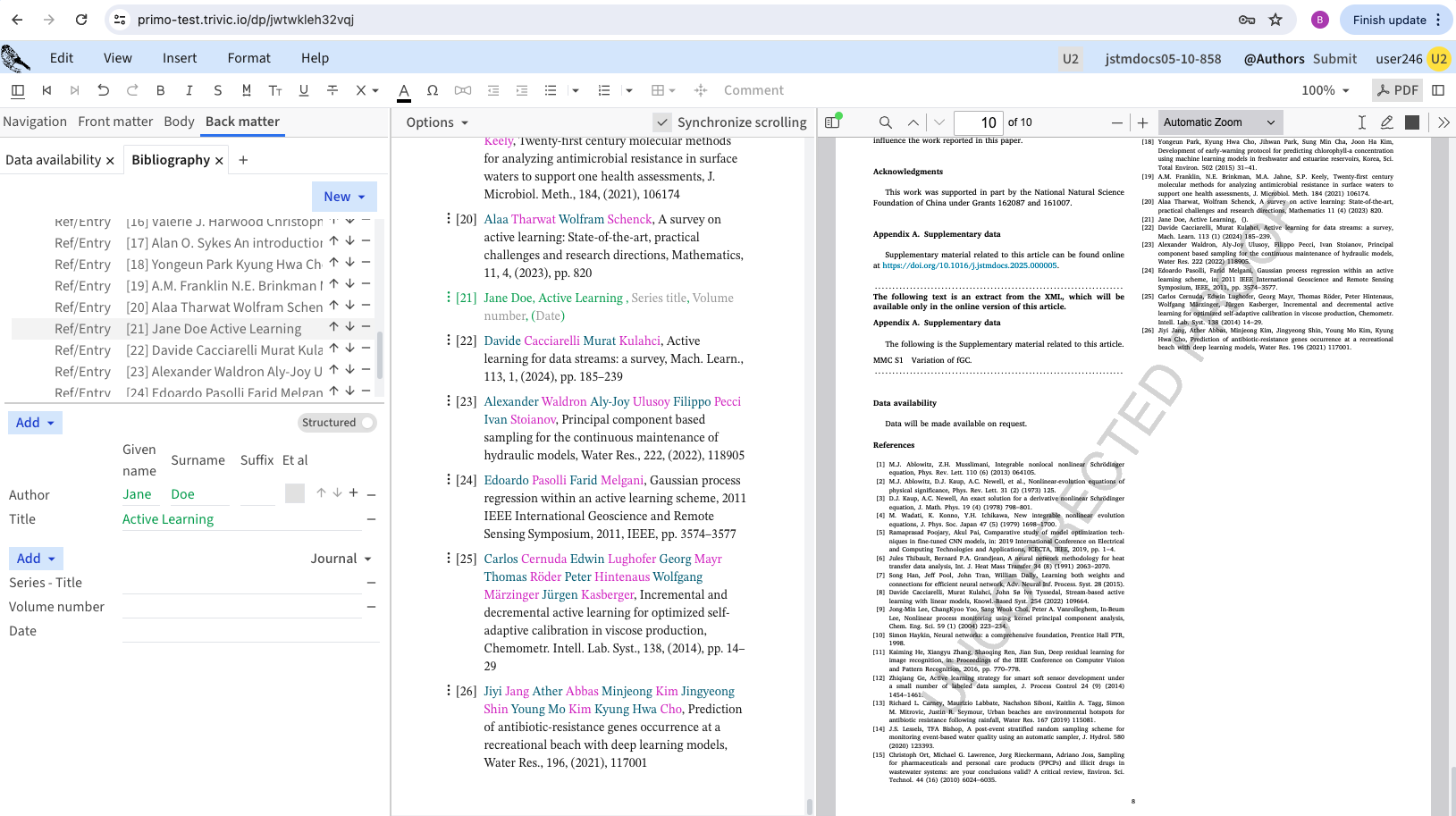Open the Format menu
Viewport: 1456px width, 816px height.
pyautogui.click(x=248, y=58)
